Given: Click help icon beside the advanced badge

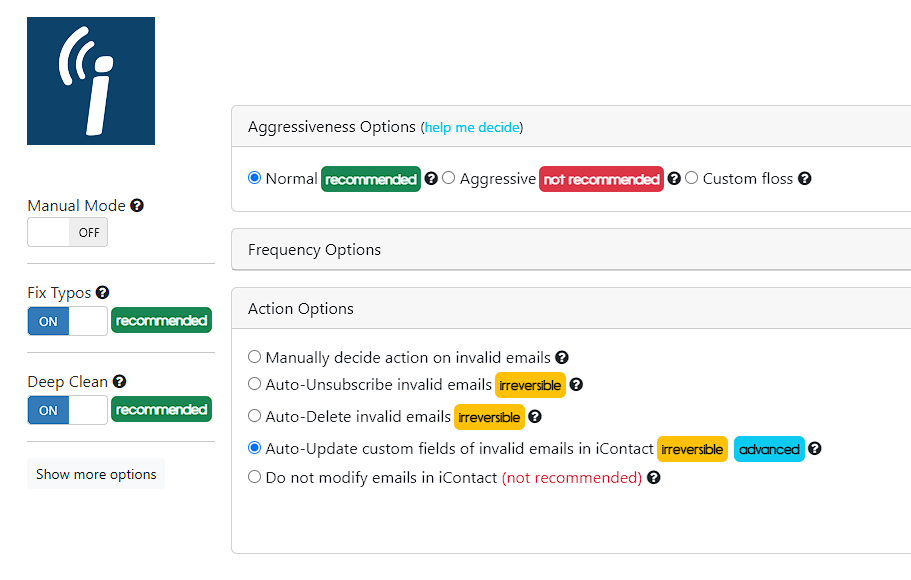Looking at the screenshot, I should [x=815, y=448].
